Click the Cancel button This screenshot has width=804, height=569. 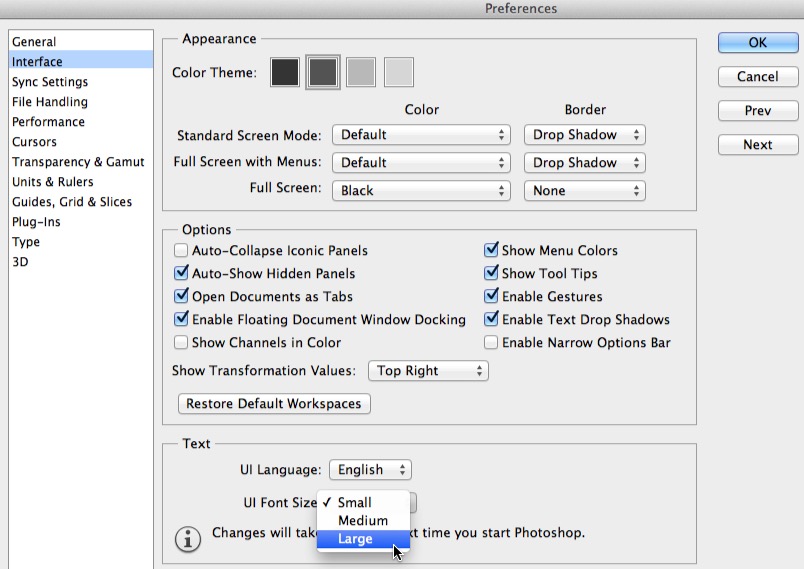[758, 76]
